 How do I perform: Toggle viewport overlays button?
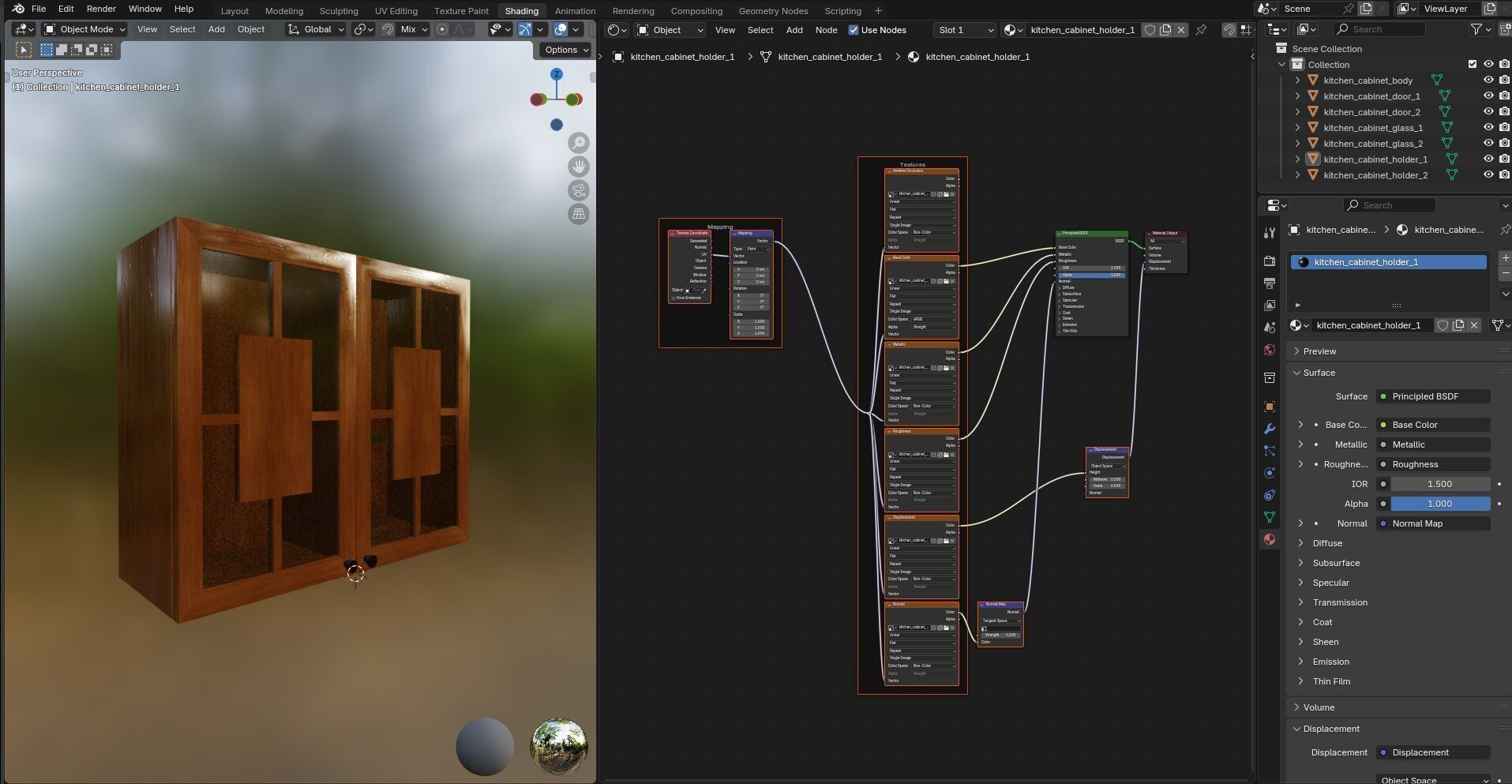coord(560,29)
